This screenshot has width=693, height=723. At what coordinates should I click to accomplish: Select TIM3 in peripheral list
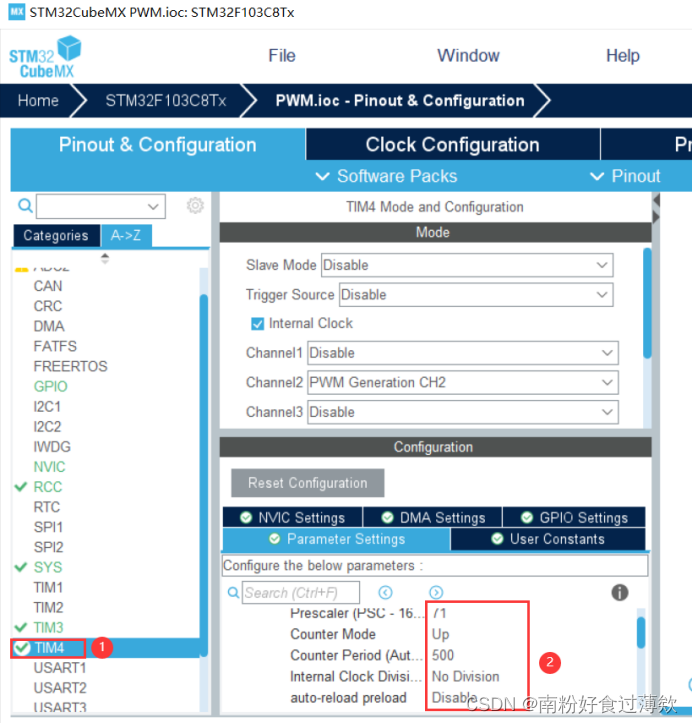(48, 628)
